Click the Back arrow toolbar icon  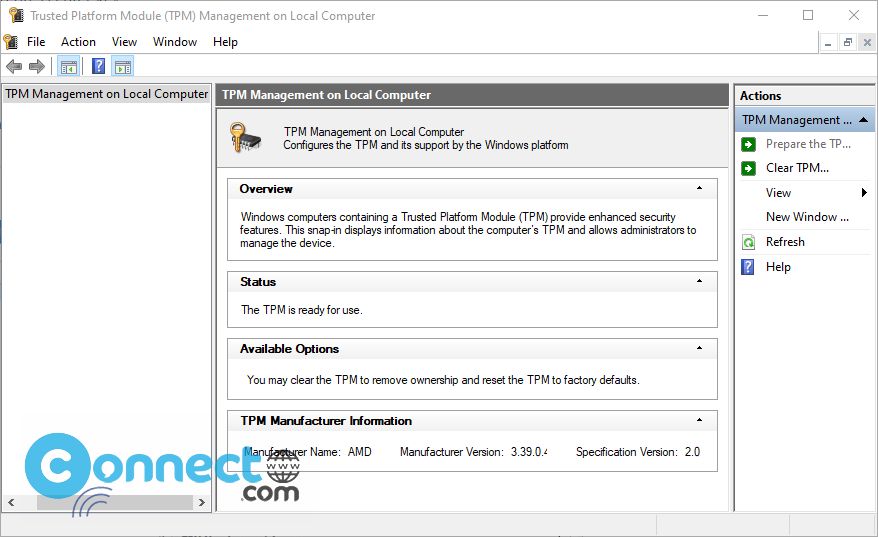(x=13, y=67)
